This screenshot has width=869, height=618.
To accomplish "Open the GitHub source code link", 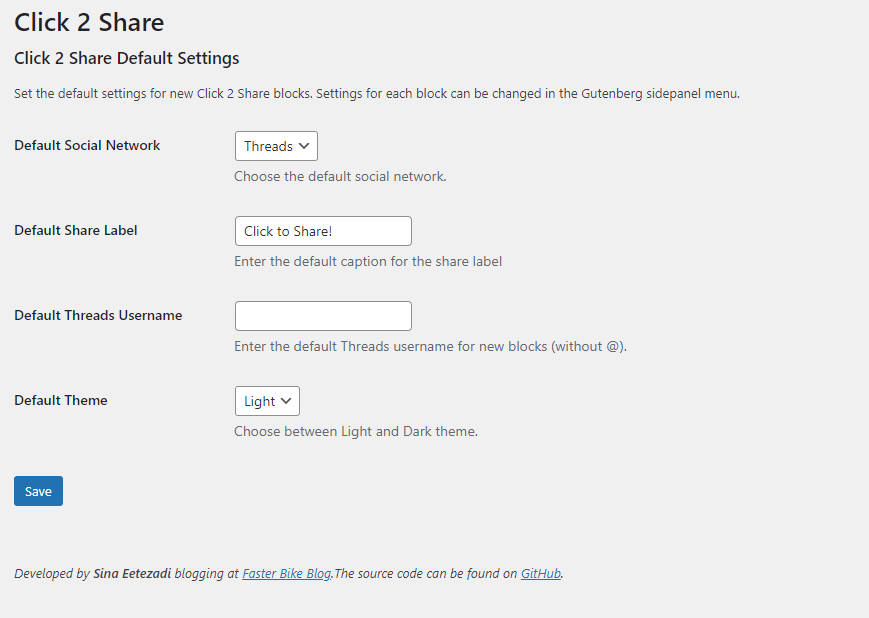I will [540, 574].
